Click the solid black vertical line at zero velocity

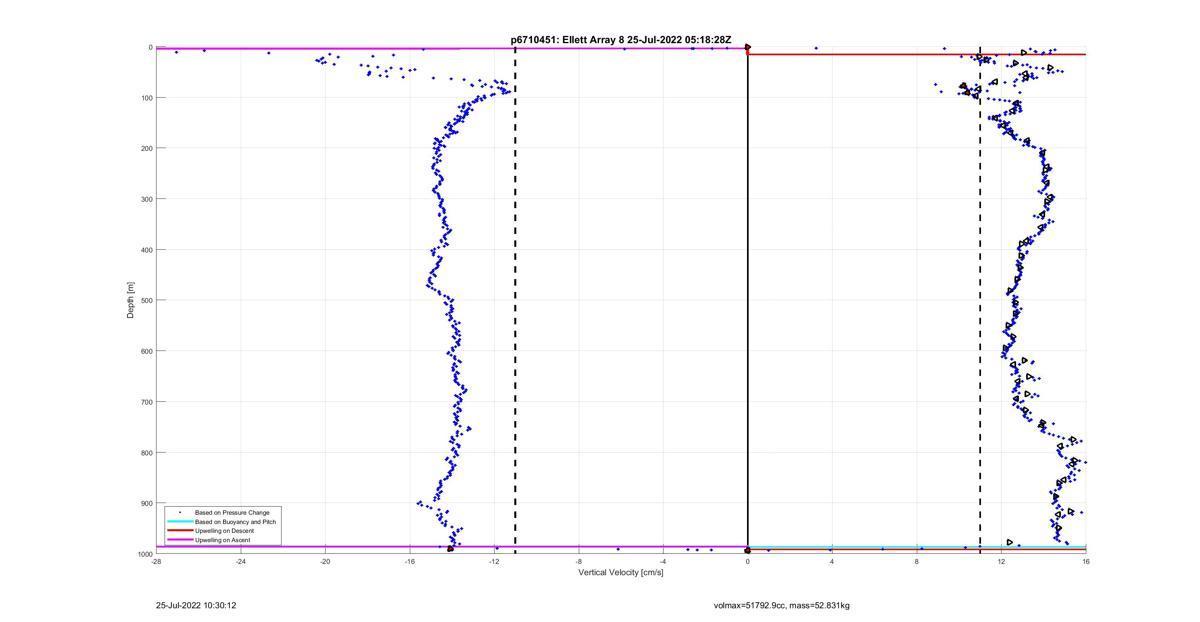(x=748, y=300)
